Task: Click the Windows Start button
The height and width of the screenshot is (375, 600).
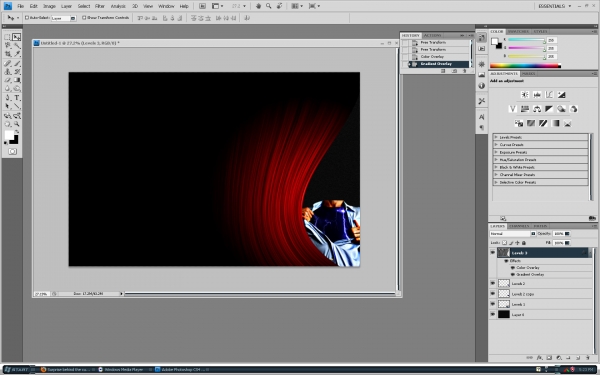Action: pos(17,370)
